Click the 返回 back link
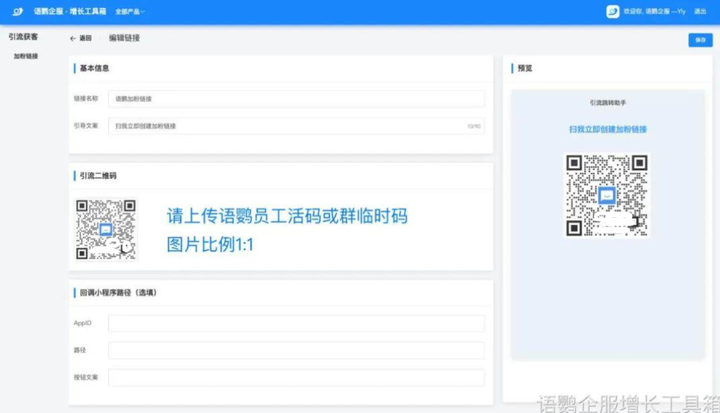This screenshot has width=720, height=413. click(86, 38)
